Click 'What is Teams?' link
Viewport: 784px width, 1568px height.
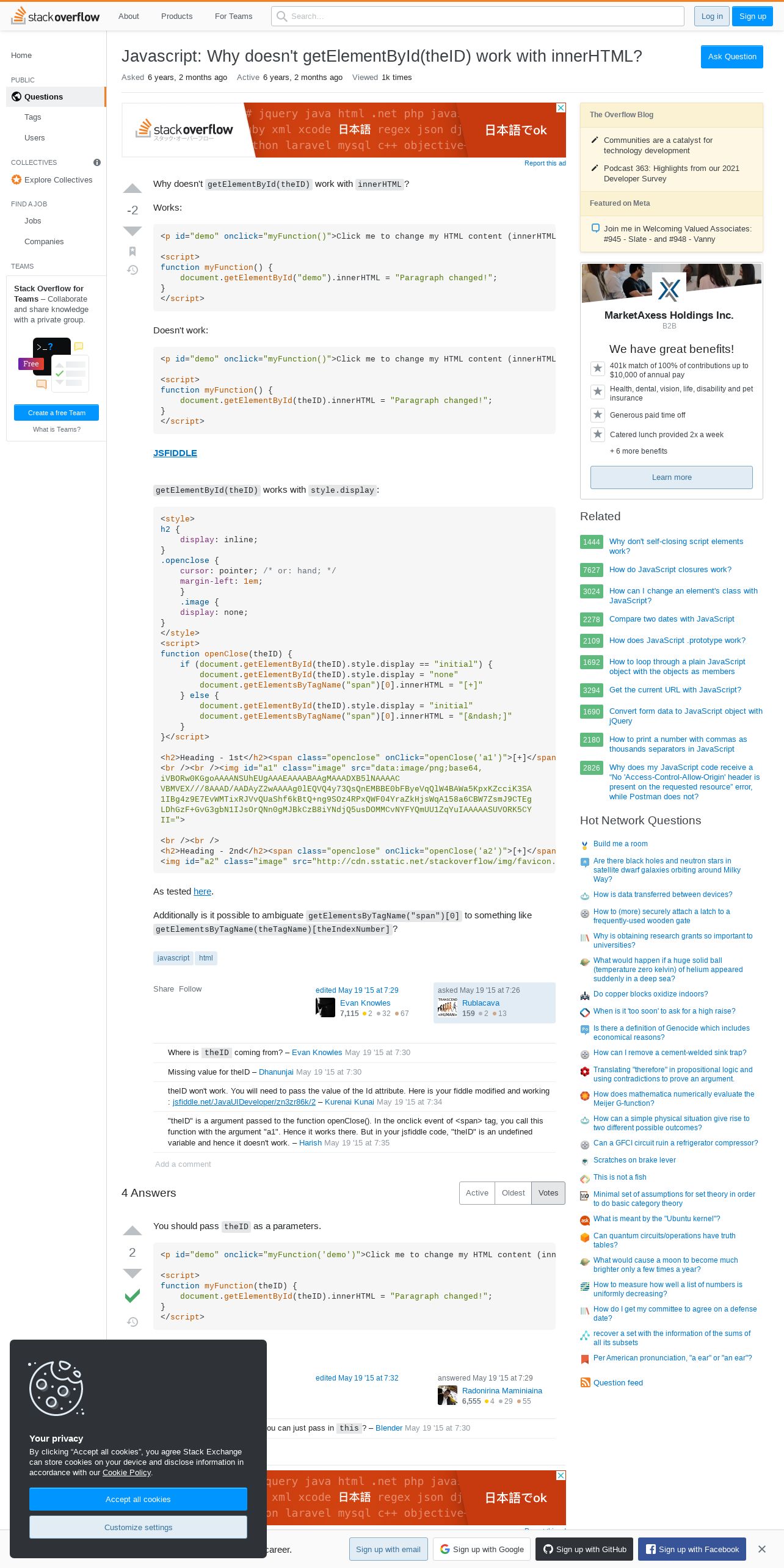click(x=57, y=429)
